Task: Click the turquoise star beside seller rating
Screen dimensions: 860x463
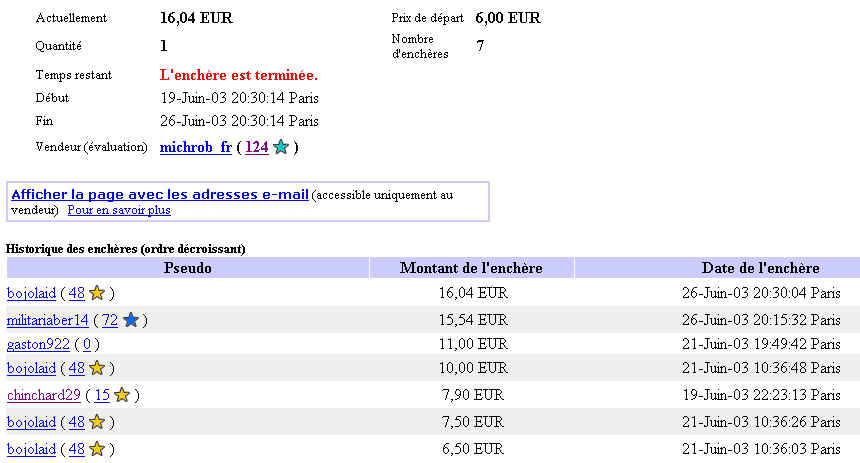Action: point(281,146)
